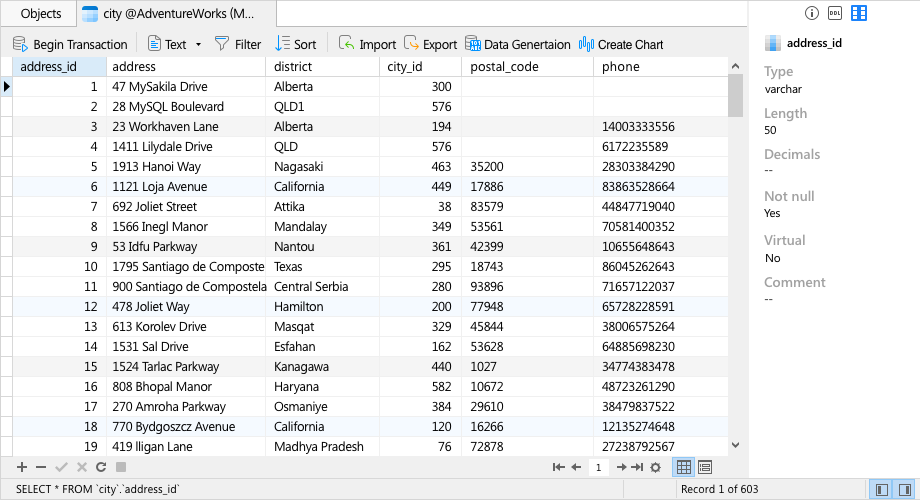Open Data Generation tool
Screen dimensions: 920x500
(x=518, y=45)
